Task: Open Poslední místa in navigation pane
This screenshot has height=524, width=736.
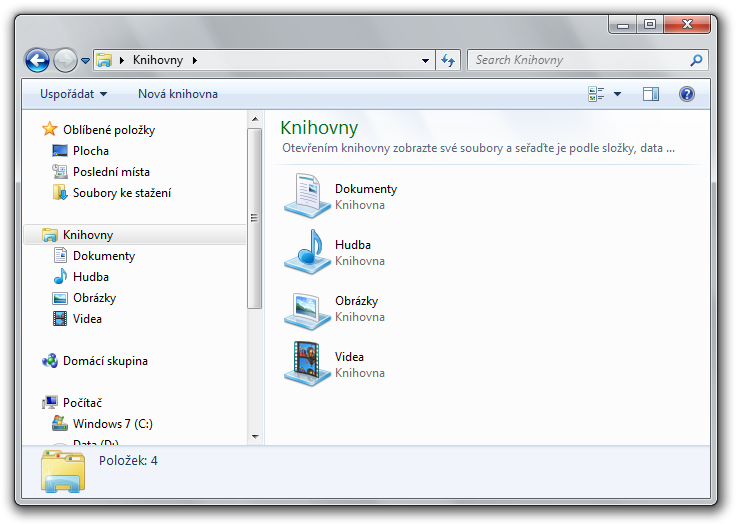Action: click(x=111, y=172)
